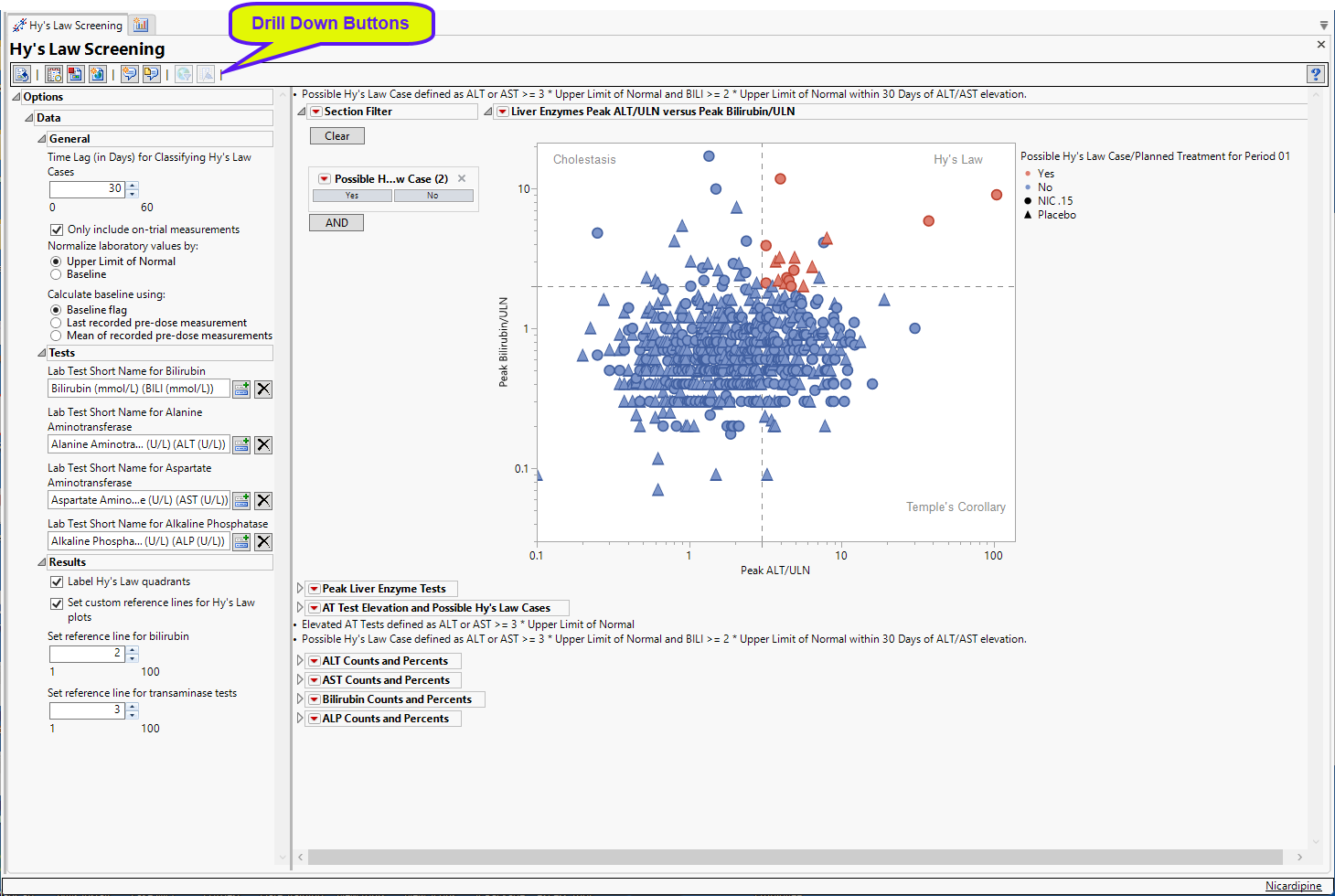The image size is (1335, 896).
Task: Open the Liver Enzymes plot red triangle menu
Action: [502, 112]
